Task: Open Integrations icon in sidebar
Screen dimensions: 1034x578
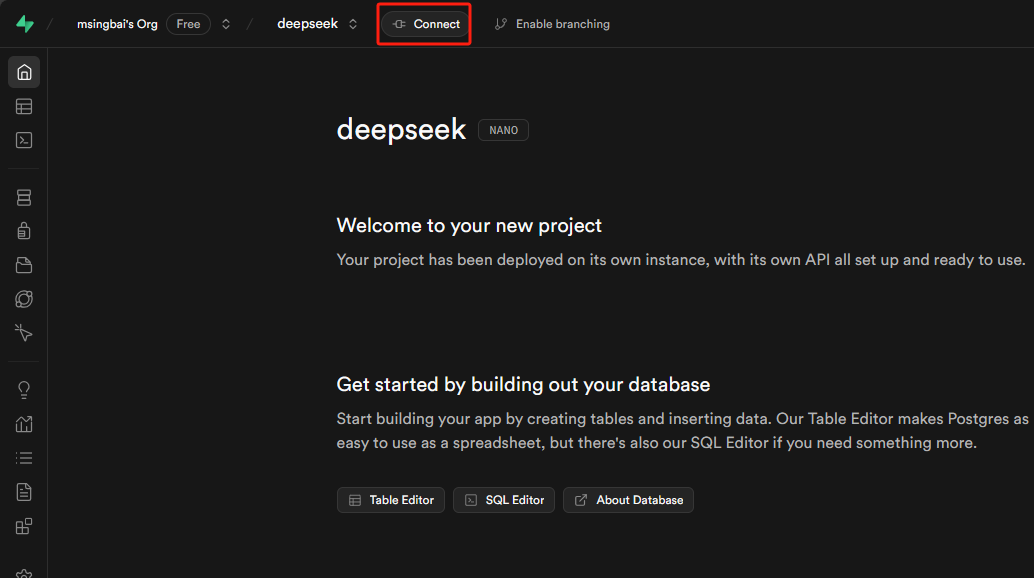Action: [x=24, y=526]
